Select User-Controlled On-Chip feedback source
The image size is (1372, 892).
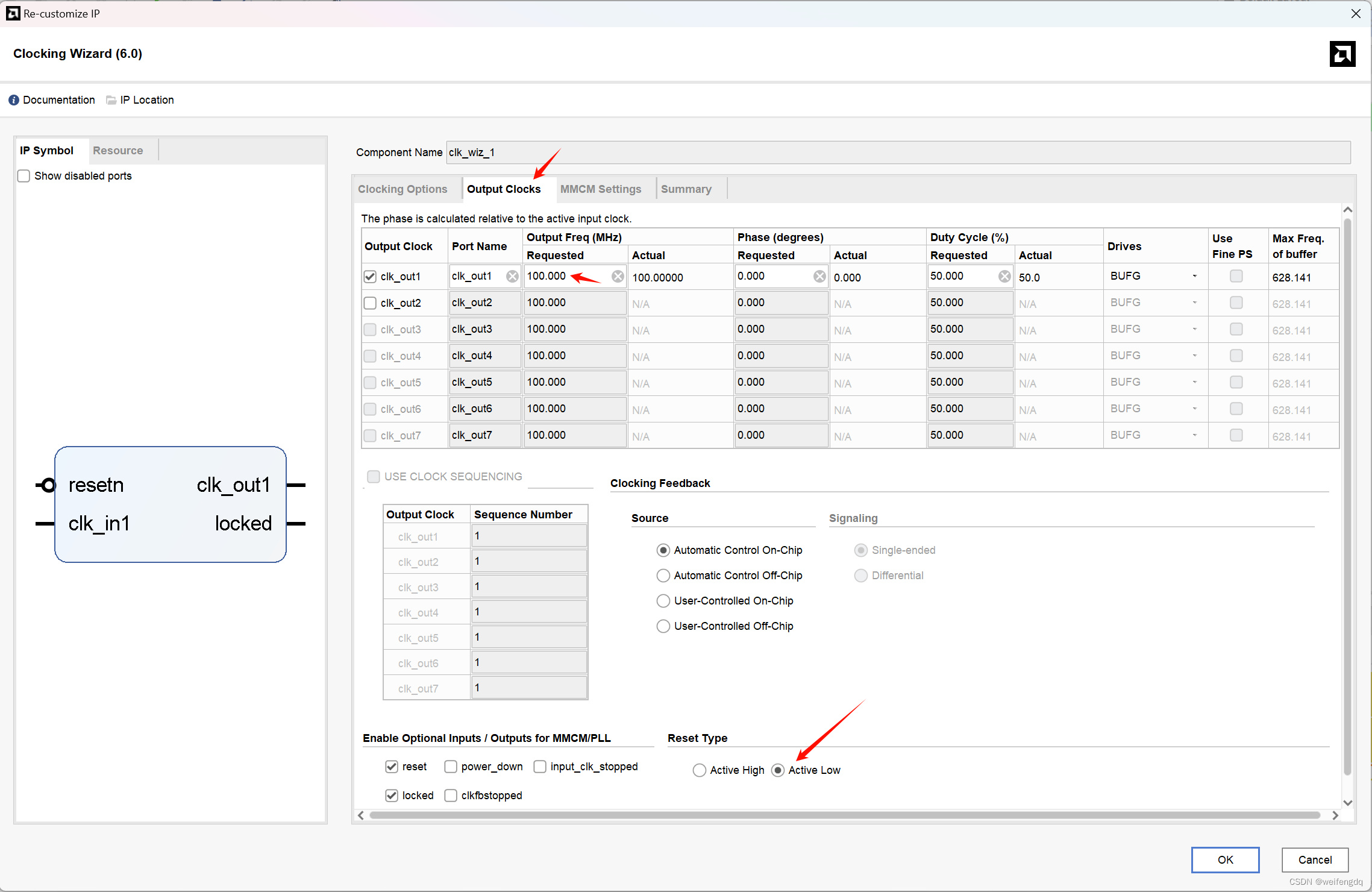(663, 601)
